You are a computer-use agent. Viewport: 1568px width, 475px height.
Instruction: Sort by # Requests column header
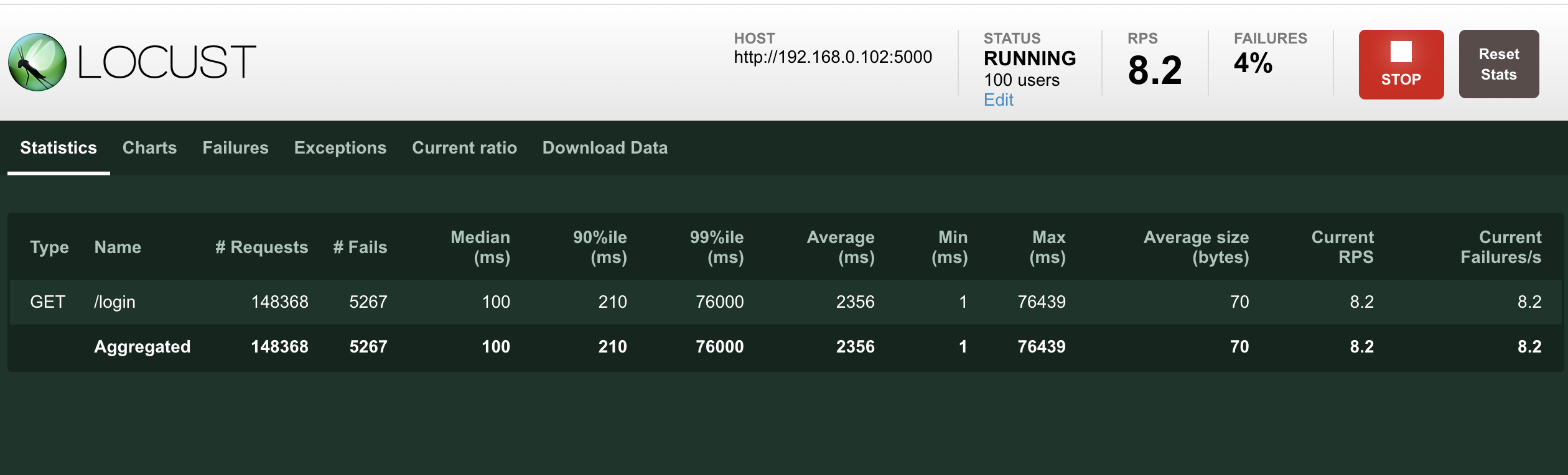click(261, 247)
